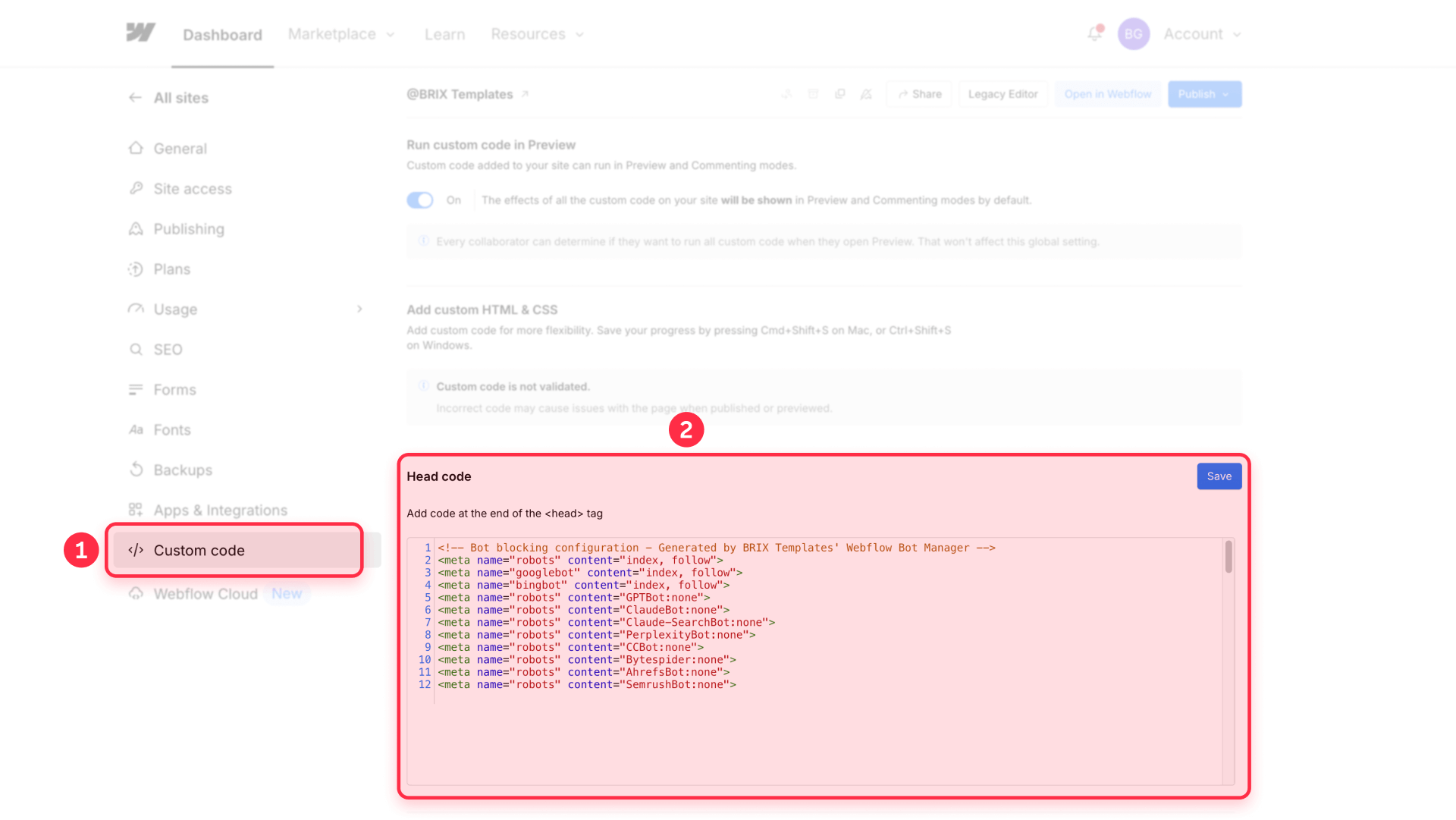1456x820 pixels.
Task: Click the info icon in preview collaborator note
Action: click(x=424, y=241)
